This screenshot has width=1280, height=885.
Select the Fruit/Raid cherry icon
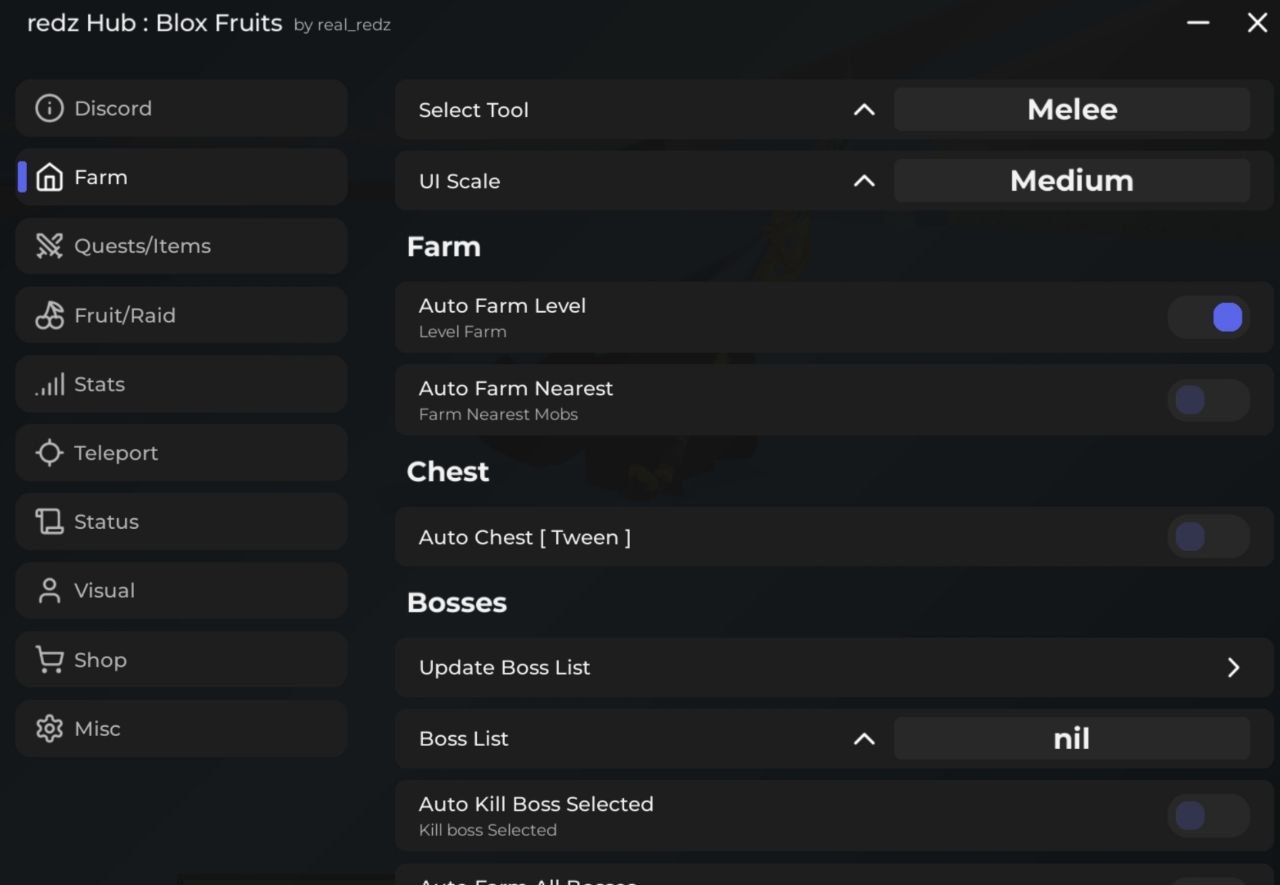tap(49, 315)
